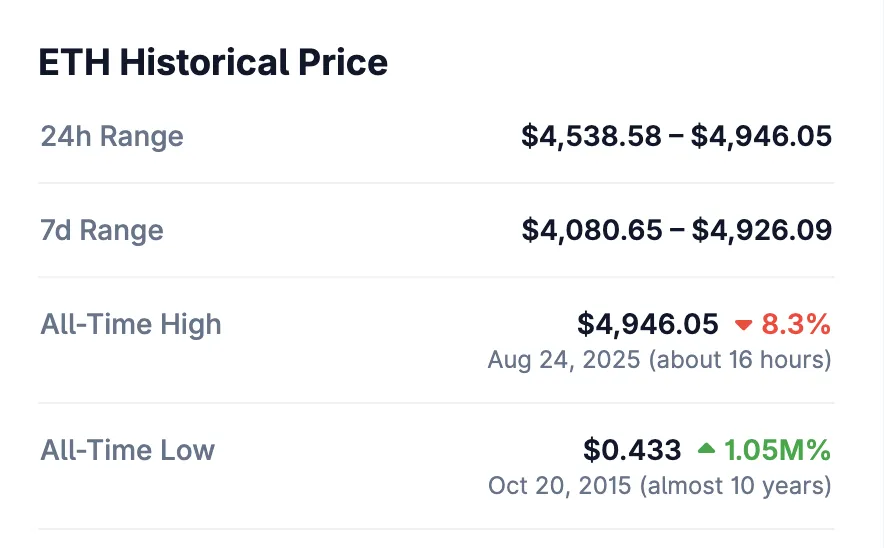Click the 24h high value $4,946.05
This screenshot has width=884, height=548.
click(x=761, y=136)
